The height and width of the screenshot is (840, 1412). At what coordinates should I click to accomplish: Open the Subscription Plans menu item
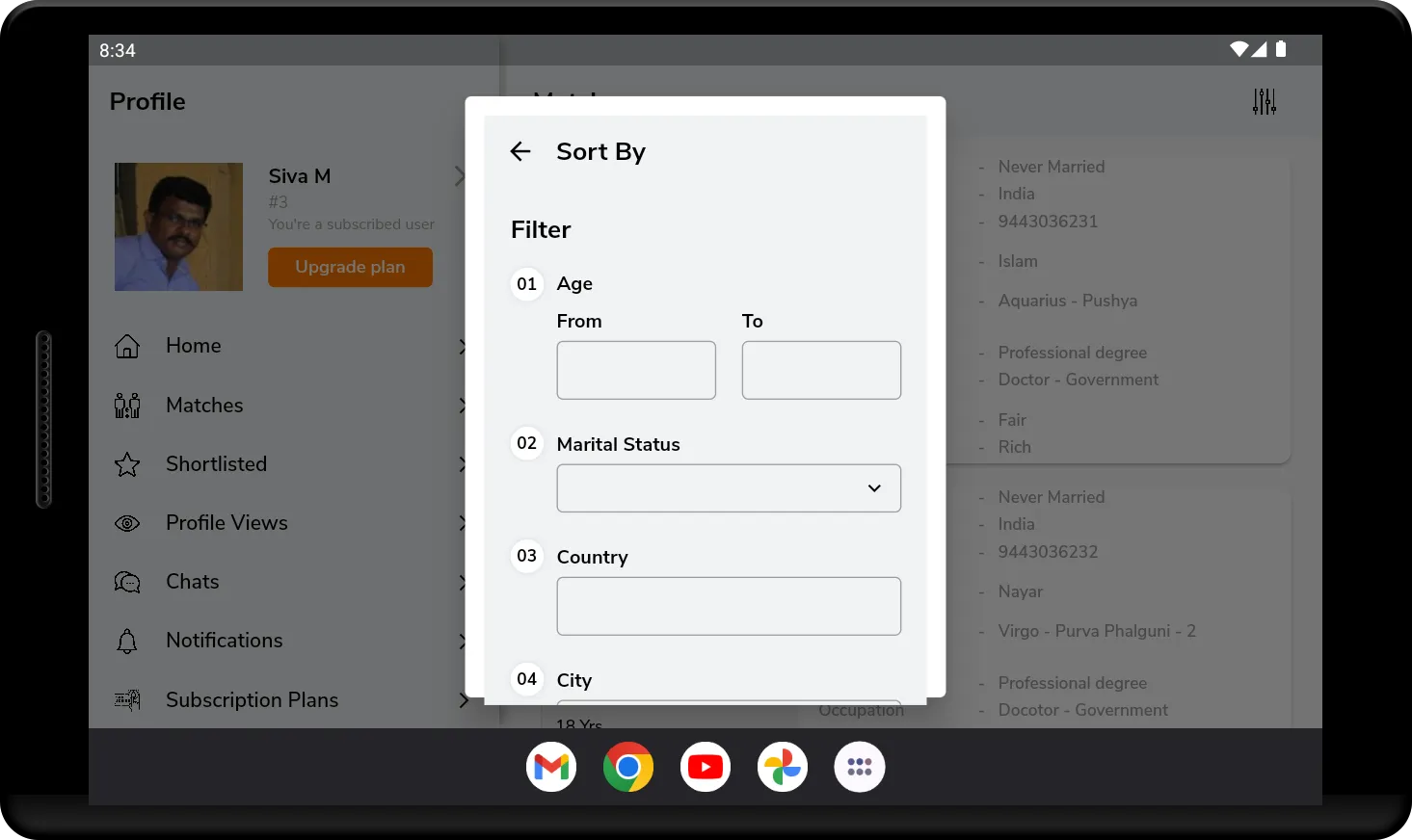291,700
